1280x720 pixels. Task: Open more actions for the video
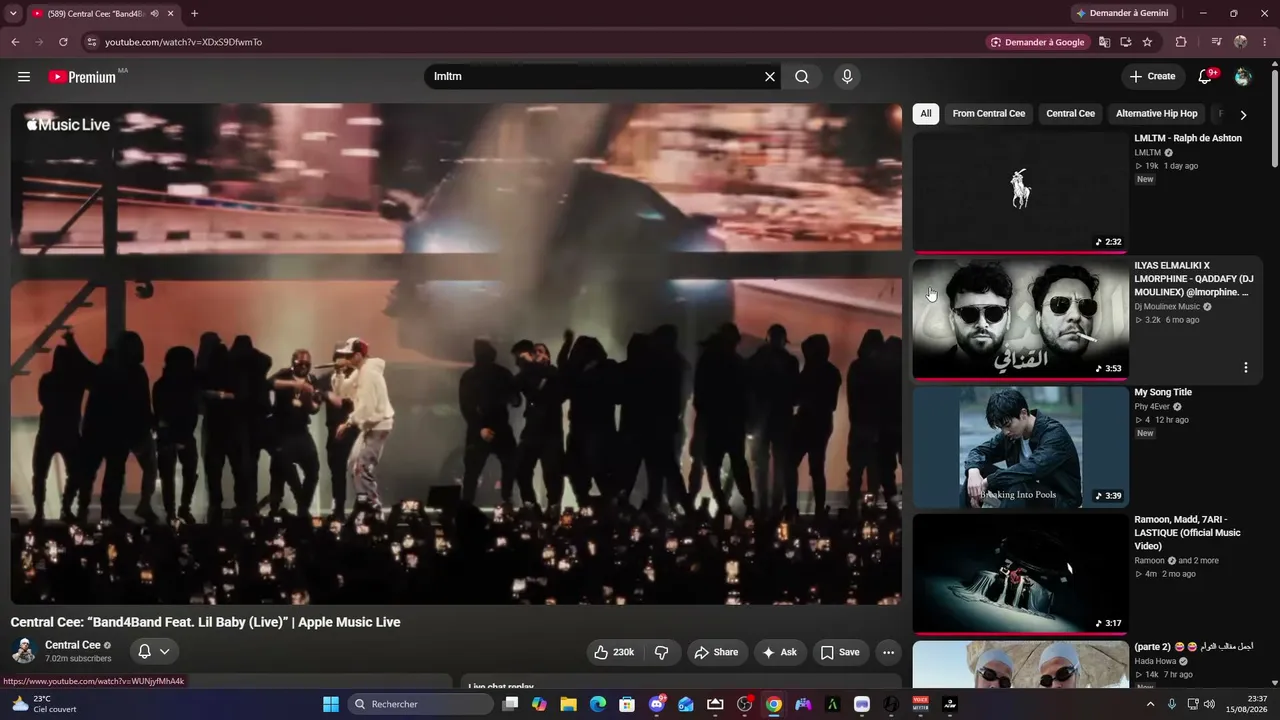[x=888, y=652]
